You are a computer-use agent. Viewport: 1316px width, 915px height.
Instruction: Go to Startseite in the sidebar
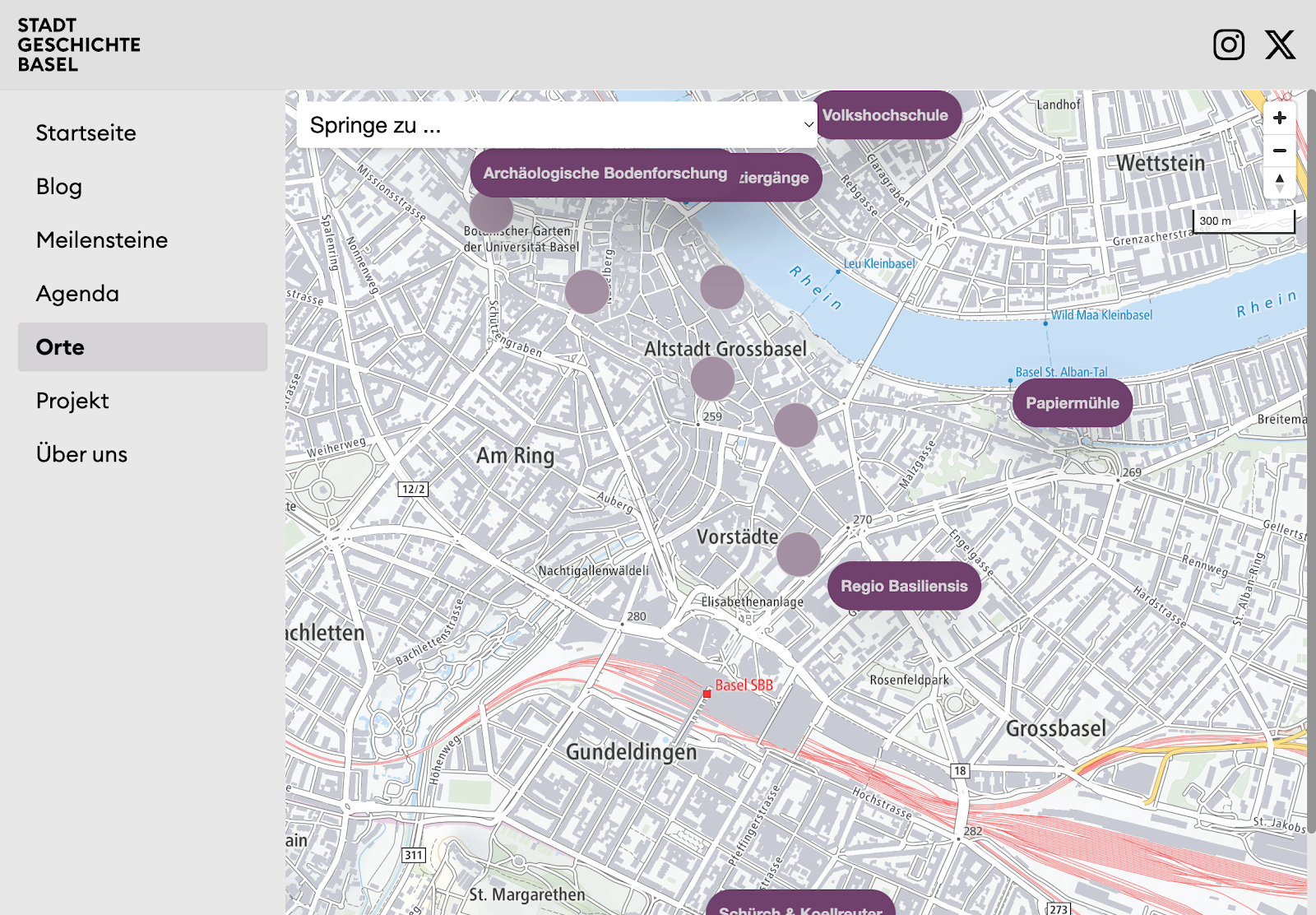pos(86,133)
